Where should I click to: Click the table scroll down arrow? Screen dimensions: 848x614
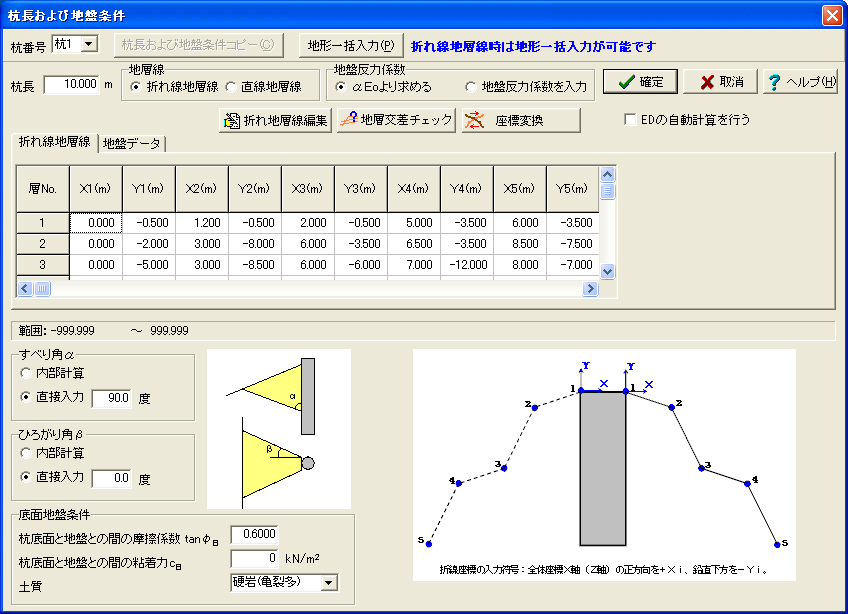coord(607,272)
